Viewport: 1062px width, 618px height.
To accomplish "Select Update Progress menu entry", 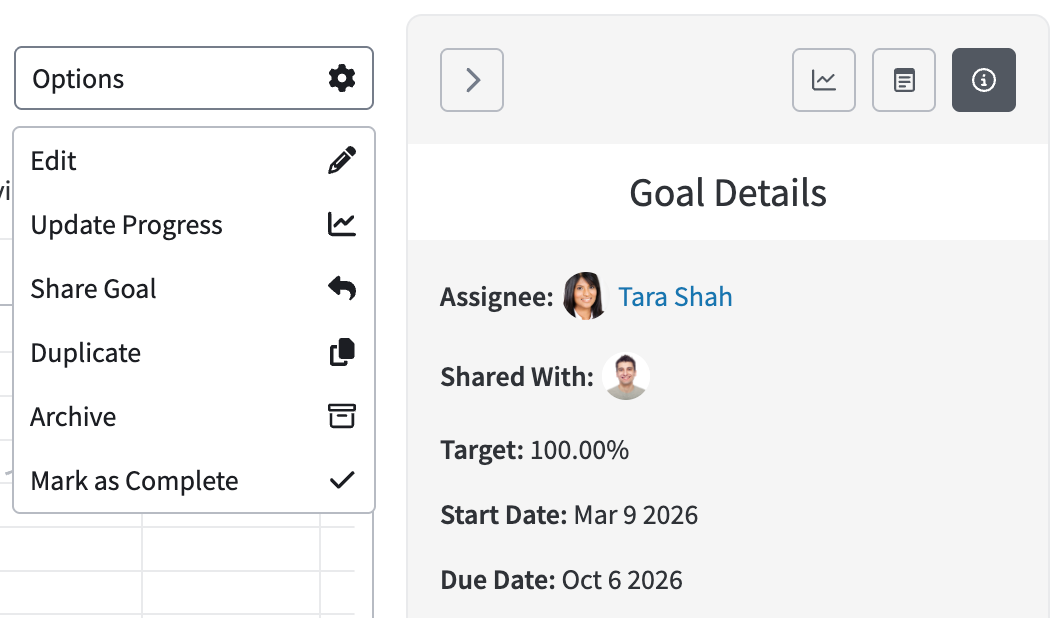I will [194, 224].
